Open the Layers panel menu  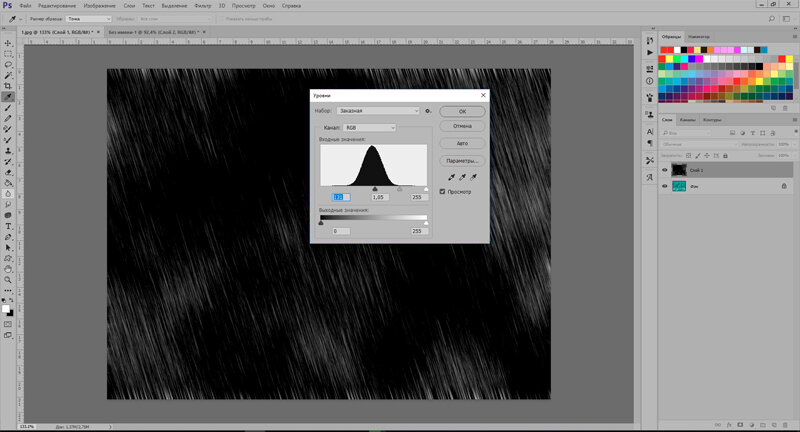[x=794, y=120]
